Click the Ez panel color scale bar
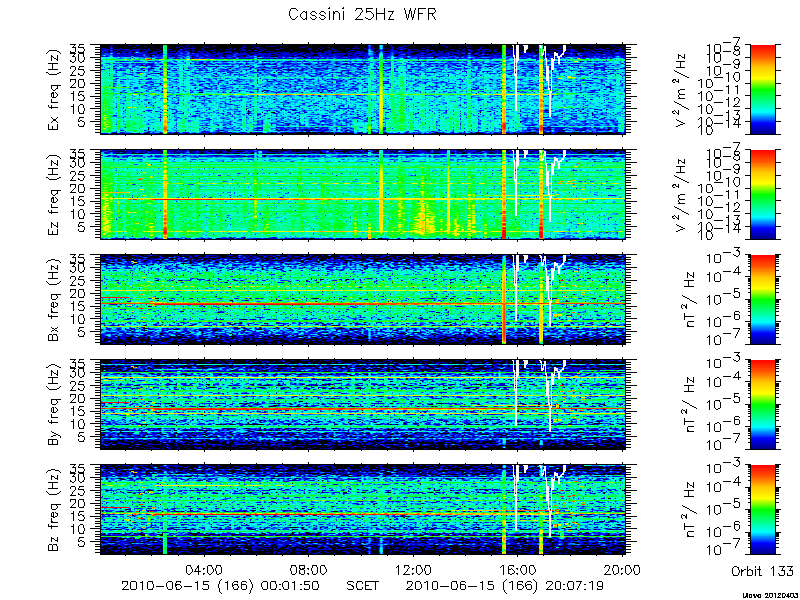This screenshot has height=600, width=800. click(x=762, y=194)
